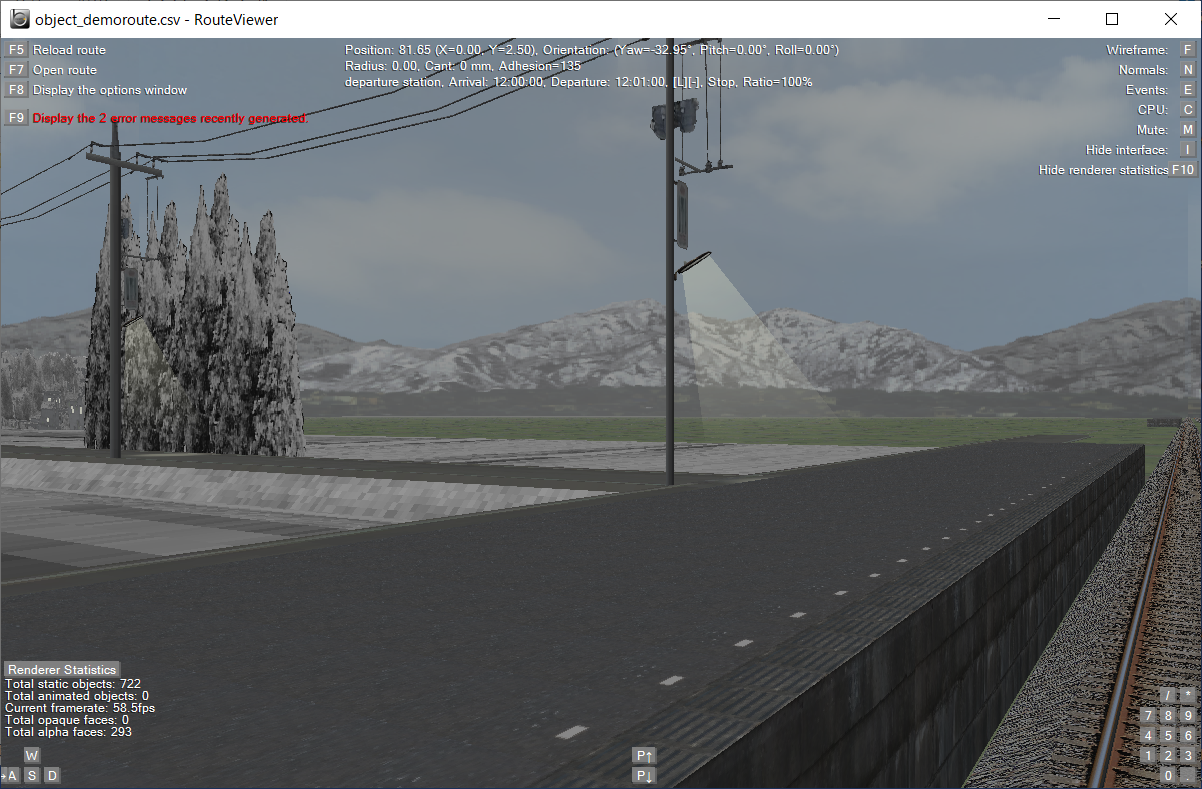1202x789 pixels.
Task: Click the Reload route label
Action: point(69,49)
